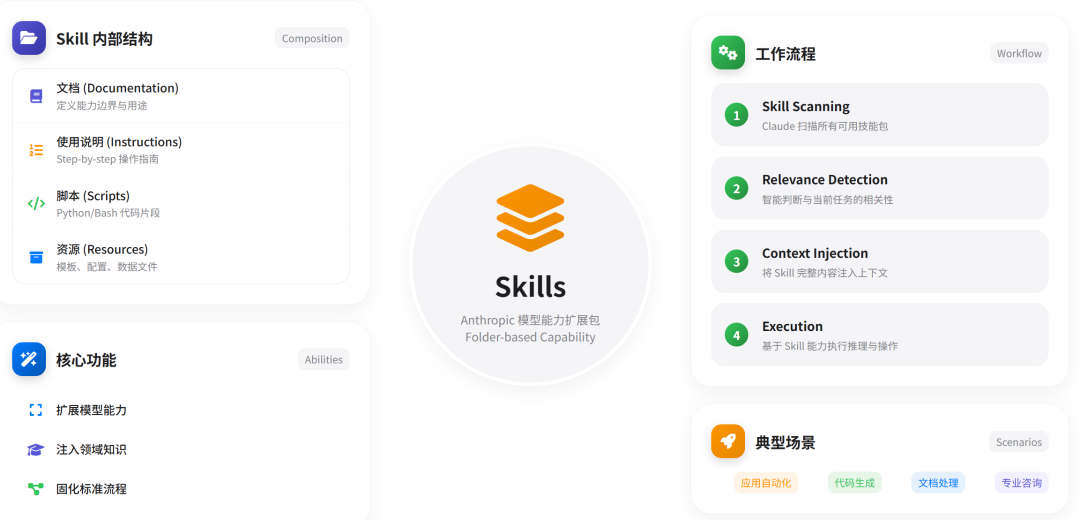This screenshot has height=520, width=1080.
Task: Click the Scenarios badge
Action: point(1019,441)
